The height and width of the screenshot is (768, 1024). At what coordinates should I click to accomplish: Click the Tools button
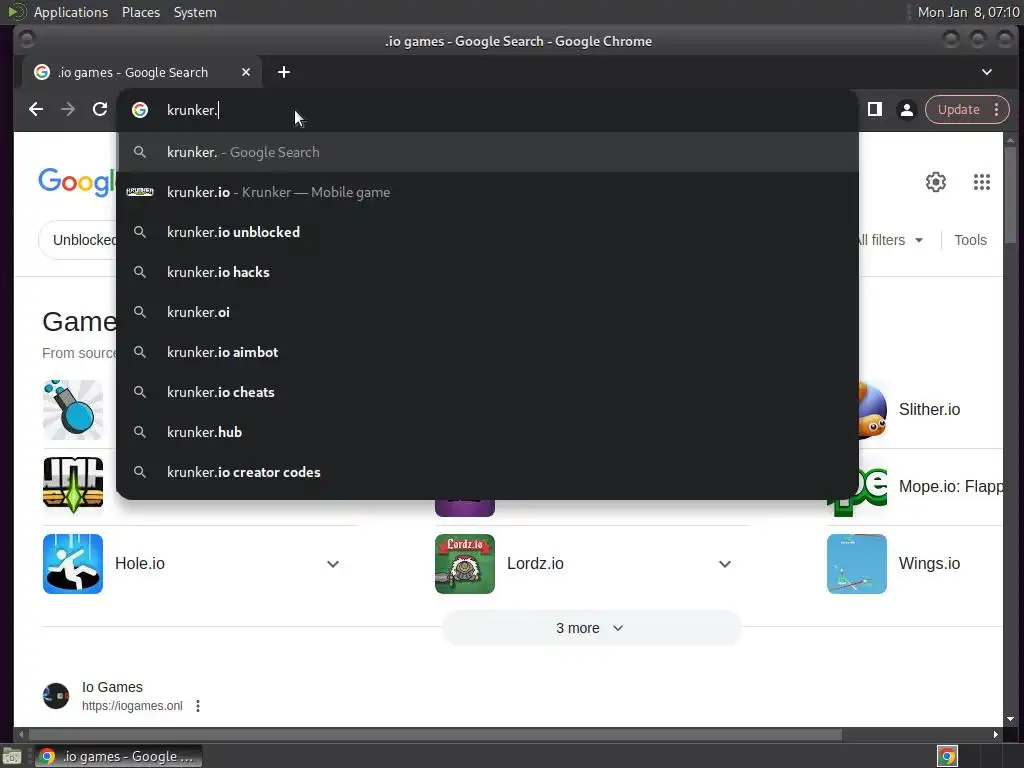tap(970, 240)
